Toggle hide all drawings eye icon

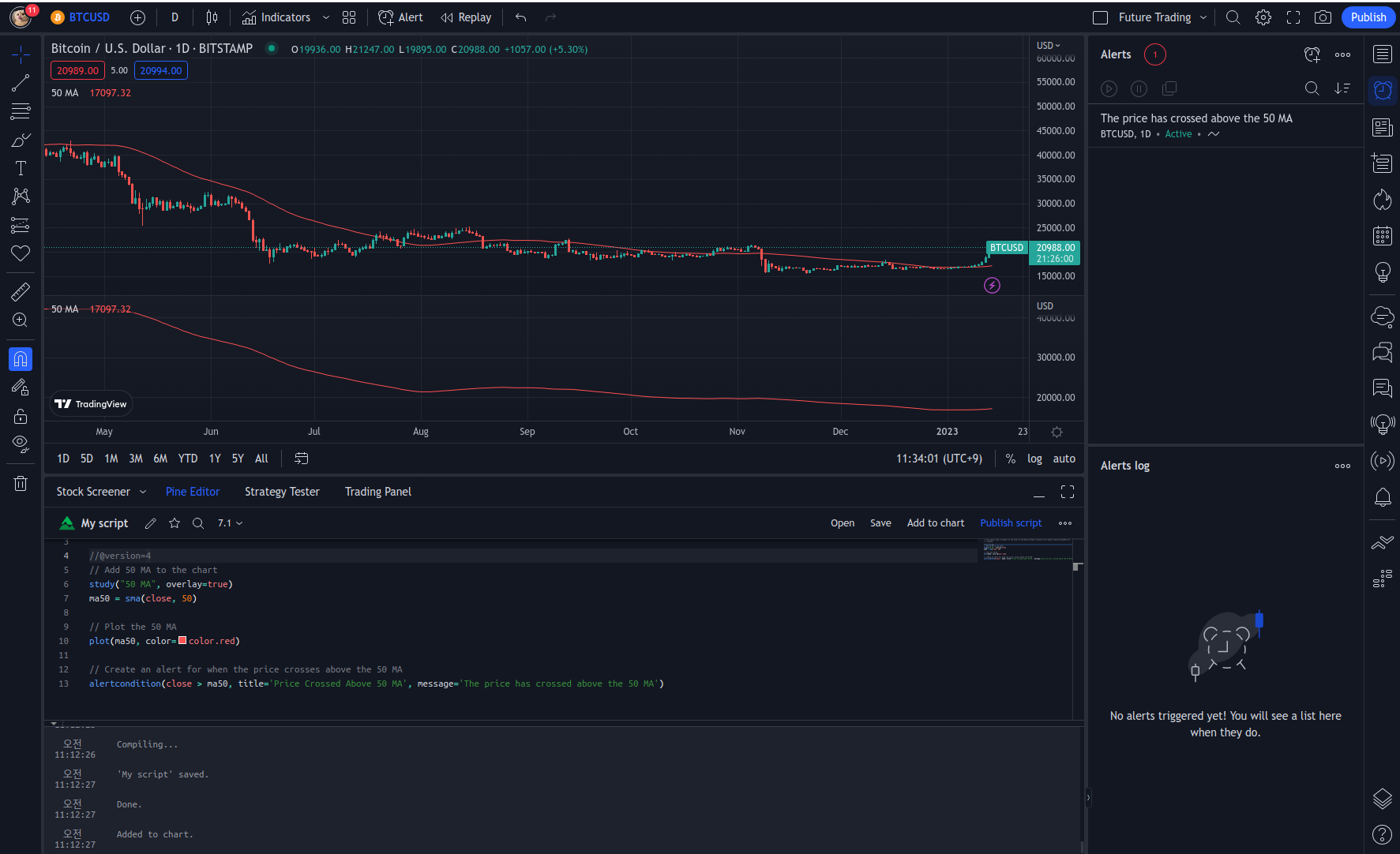(x=21, y=444)
